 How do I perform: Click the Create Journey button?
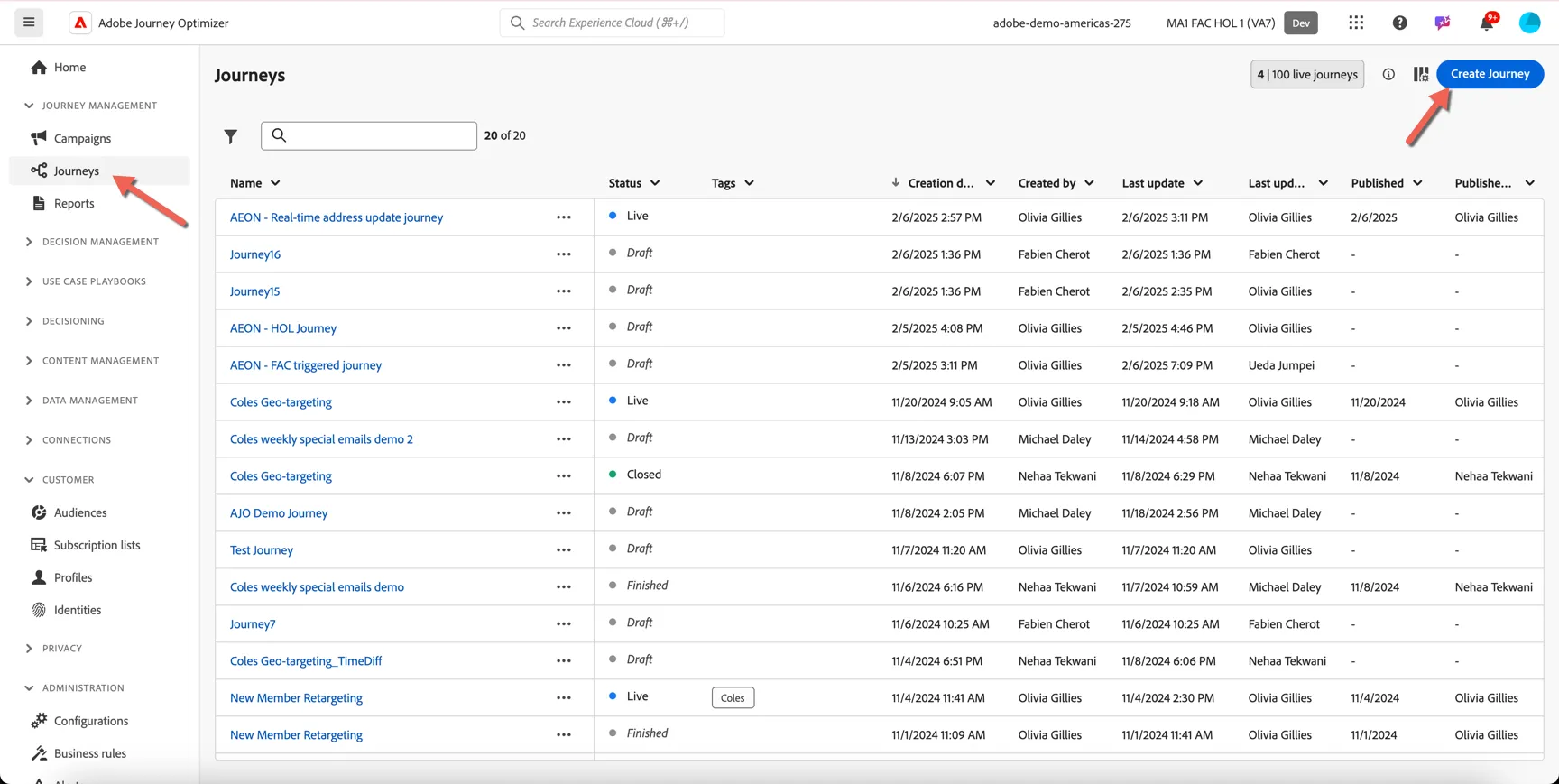1490,74
